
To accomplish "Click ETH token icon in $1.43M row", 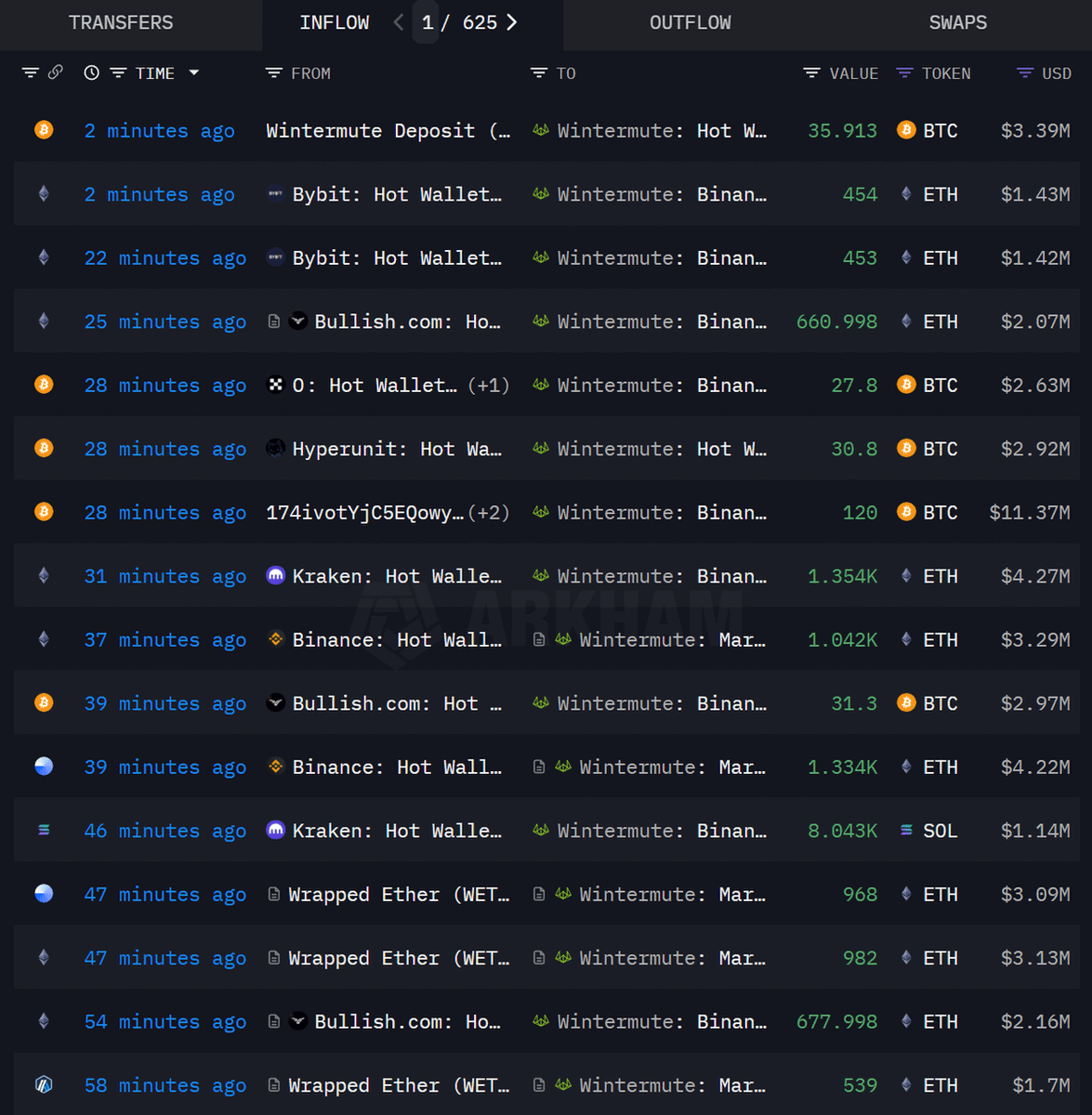I will click(906, 194).
